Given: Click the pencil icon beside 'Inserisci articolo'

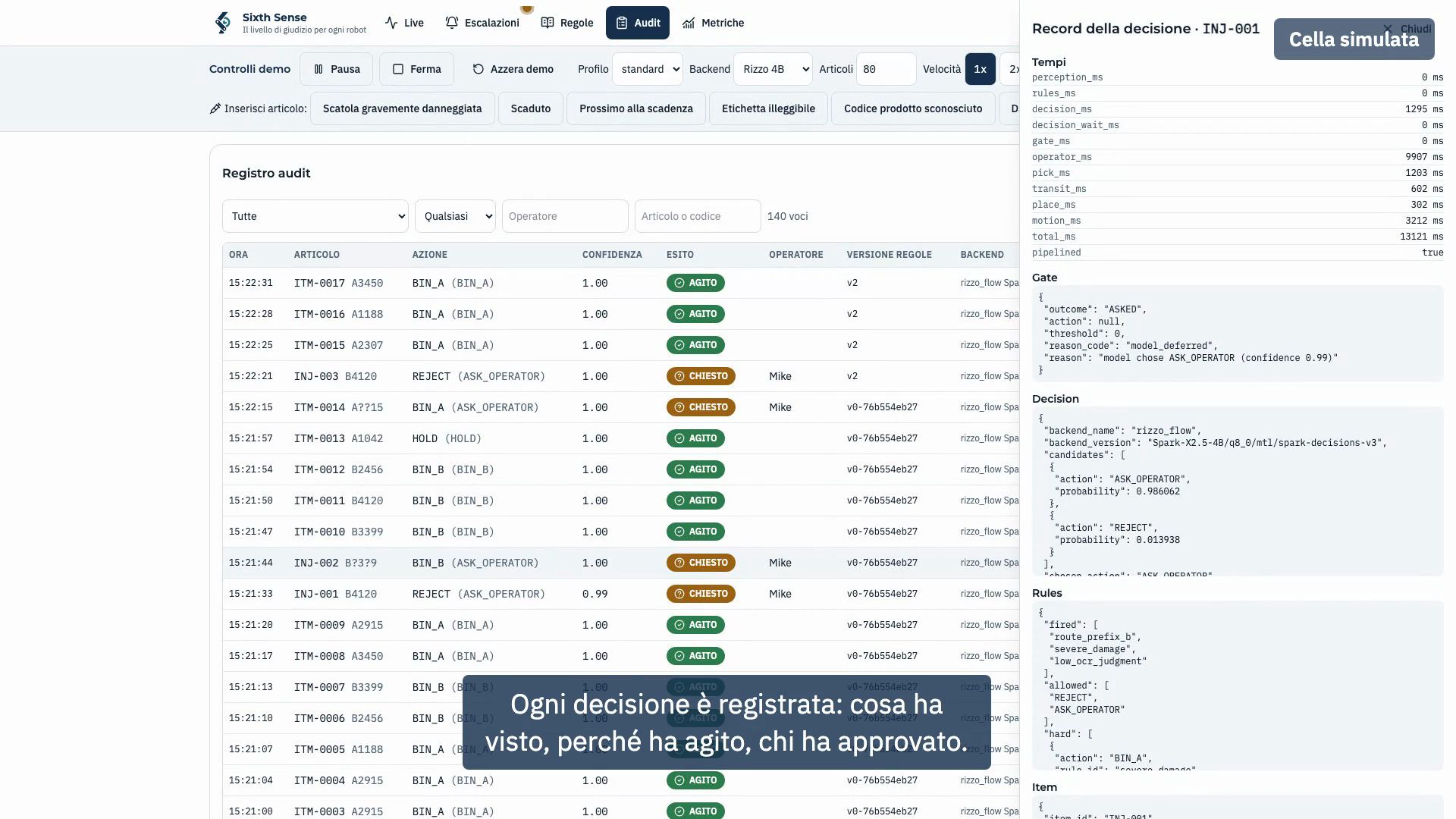Looking at the screenshot, I should point(215,108).
